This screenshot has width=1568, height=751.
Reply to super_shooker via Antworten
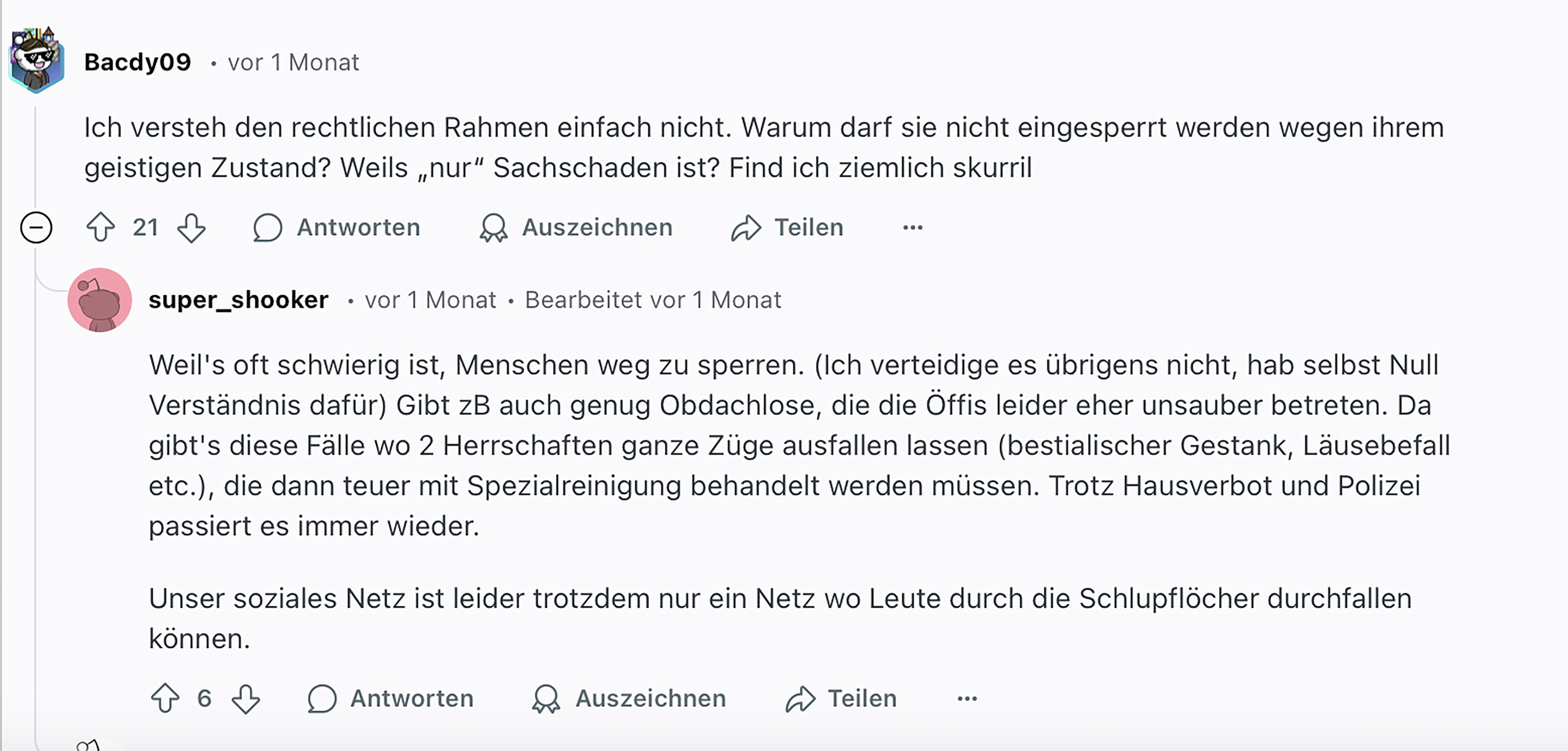391,698
